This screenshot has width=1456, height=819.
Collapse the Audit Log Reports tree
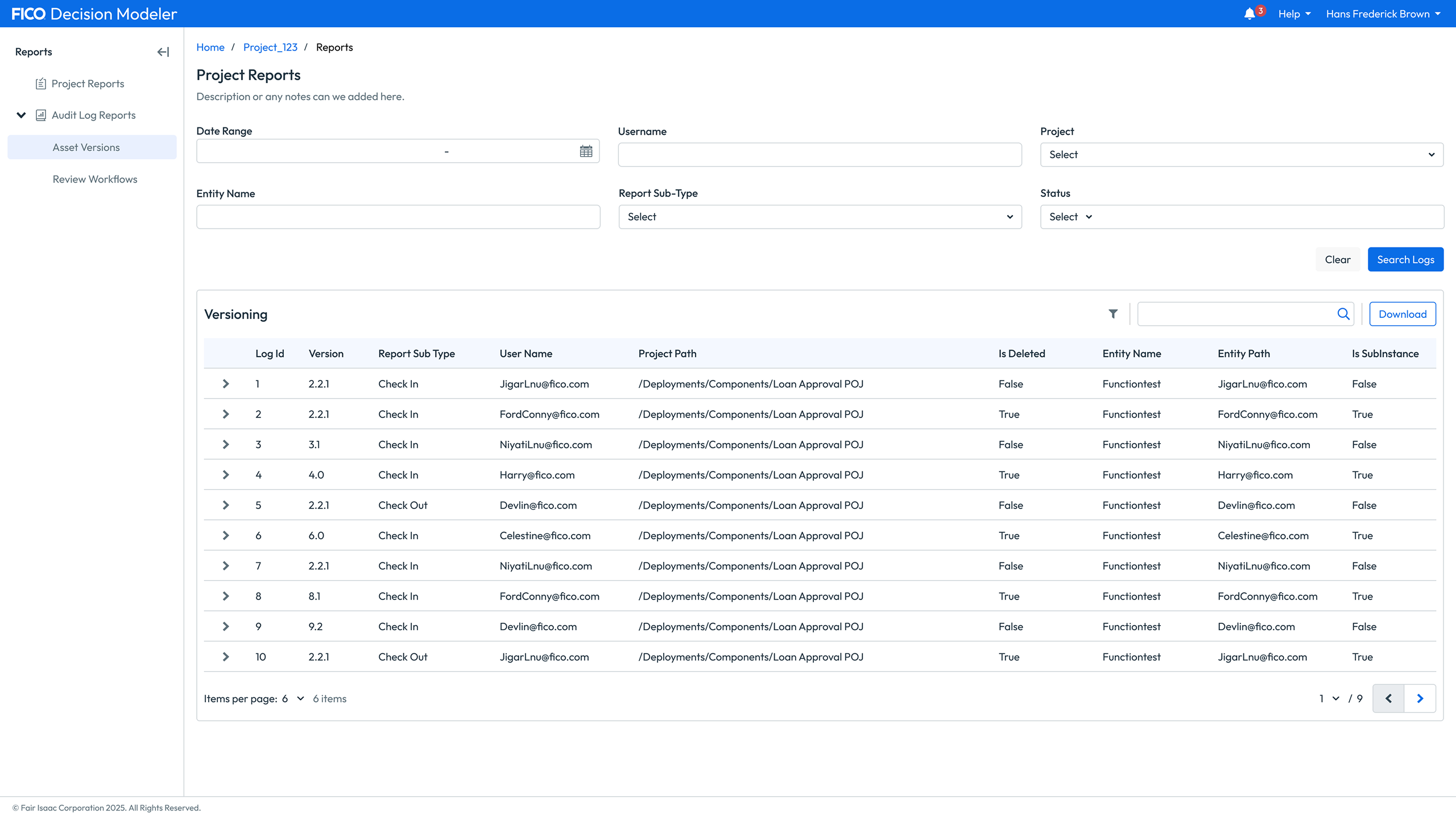pos(21,115)
